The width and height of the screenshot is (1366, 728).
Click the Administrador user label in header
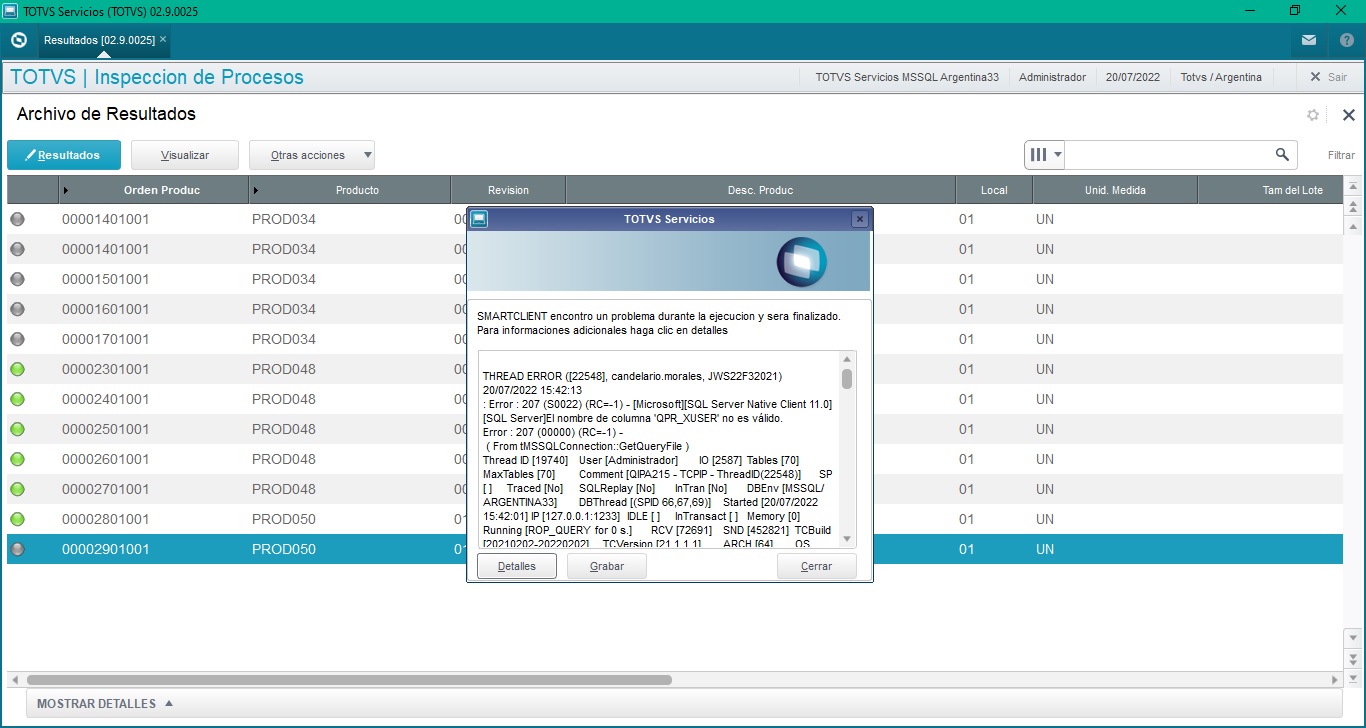[x=1052, y=77]
